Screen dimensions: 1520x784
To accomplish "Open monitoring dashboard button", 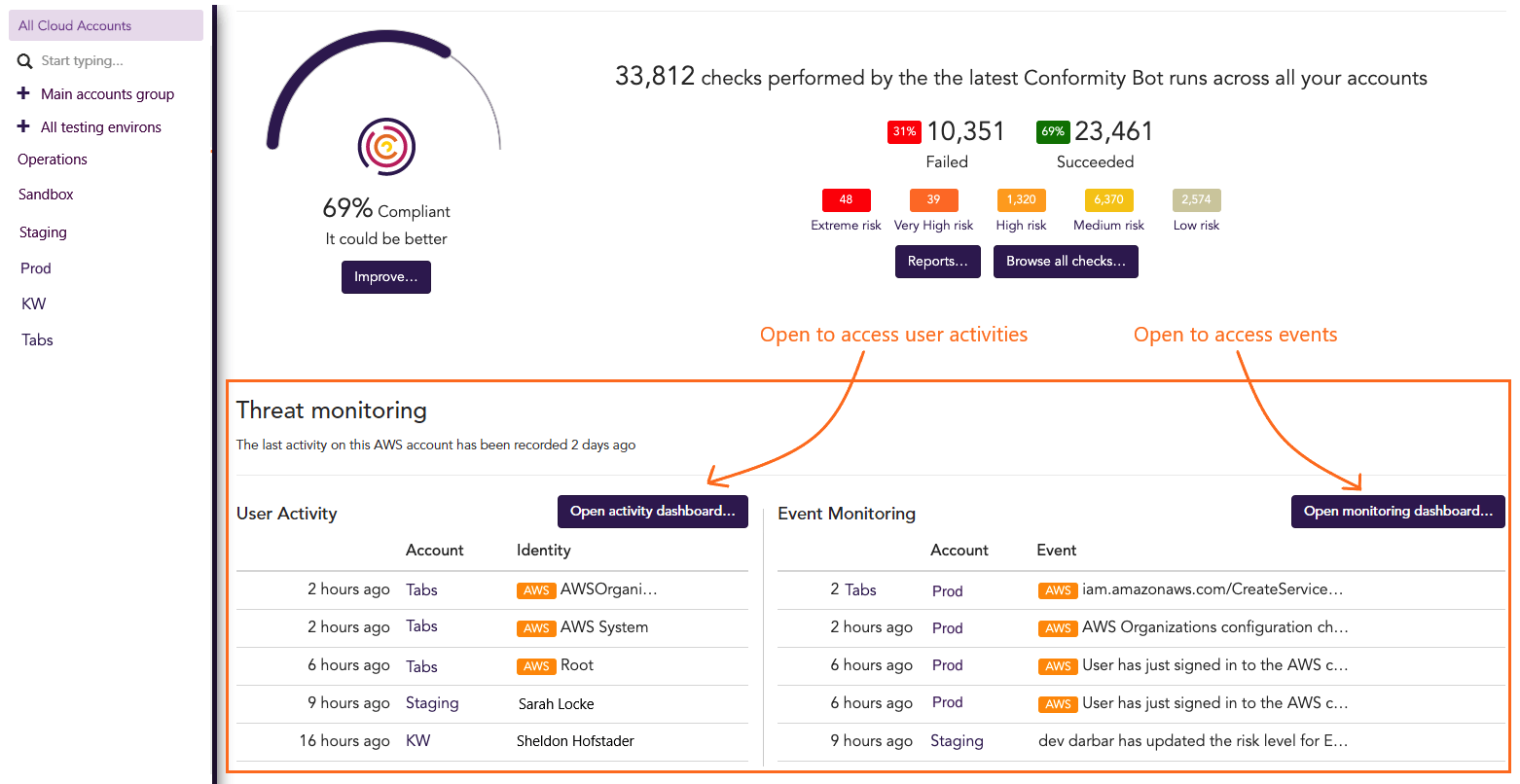I will (1398, 512).
